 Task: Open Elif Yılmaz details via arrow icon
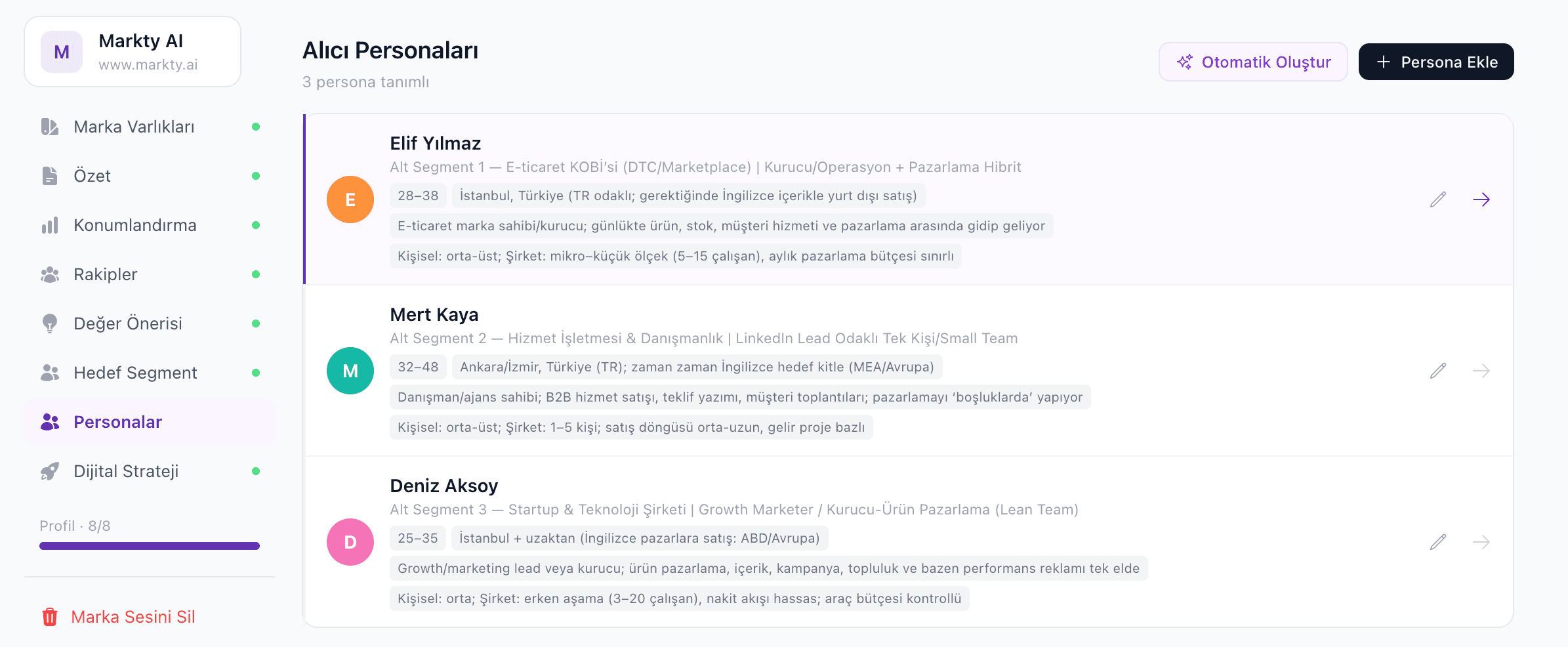point(1482,199)
